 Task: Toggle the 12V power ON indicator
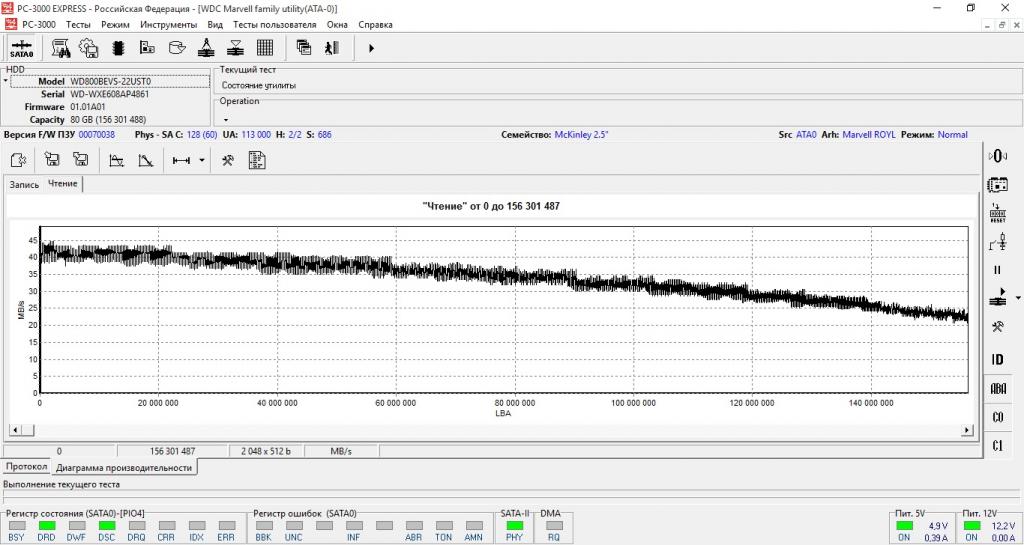[972, 525]
